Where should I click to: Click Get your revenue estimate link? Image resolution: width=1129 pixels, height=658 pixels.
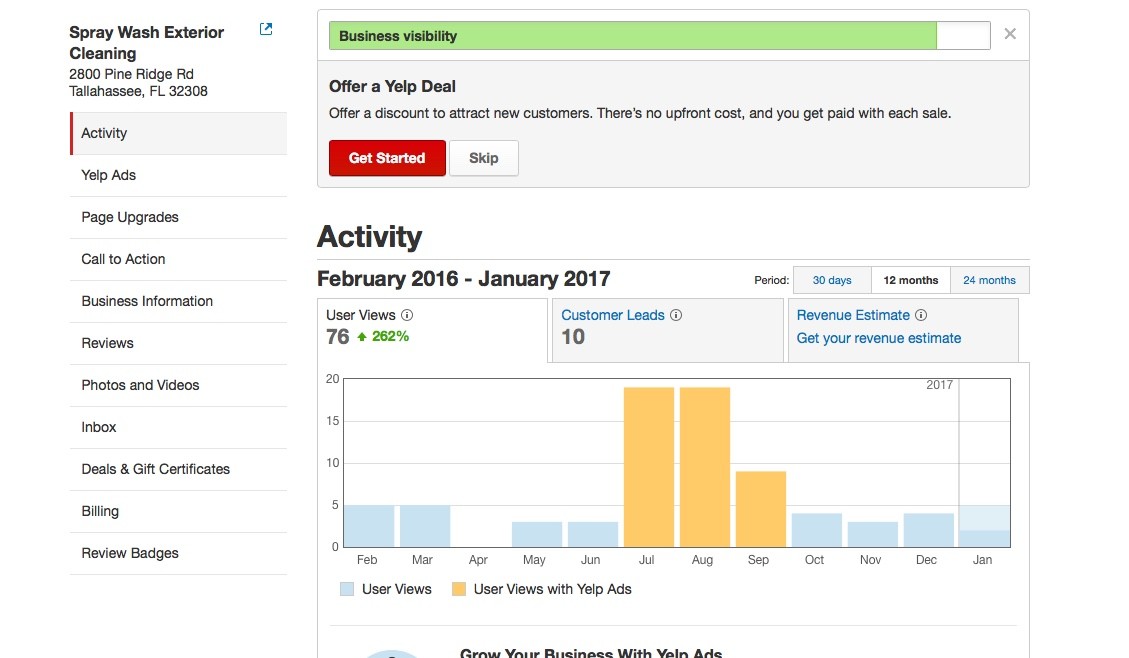click(x=878, y=338)
